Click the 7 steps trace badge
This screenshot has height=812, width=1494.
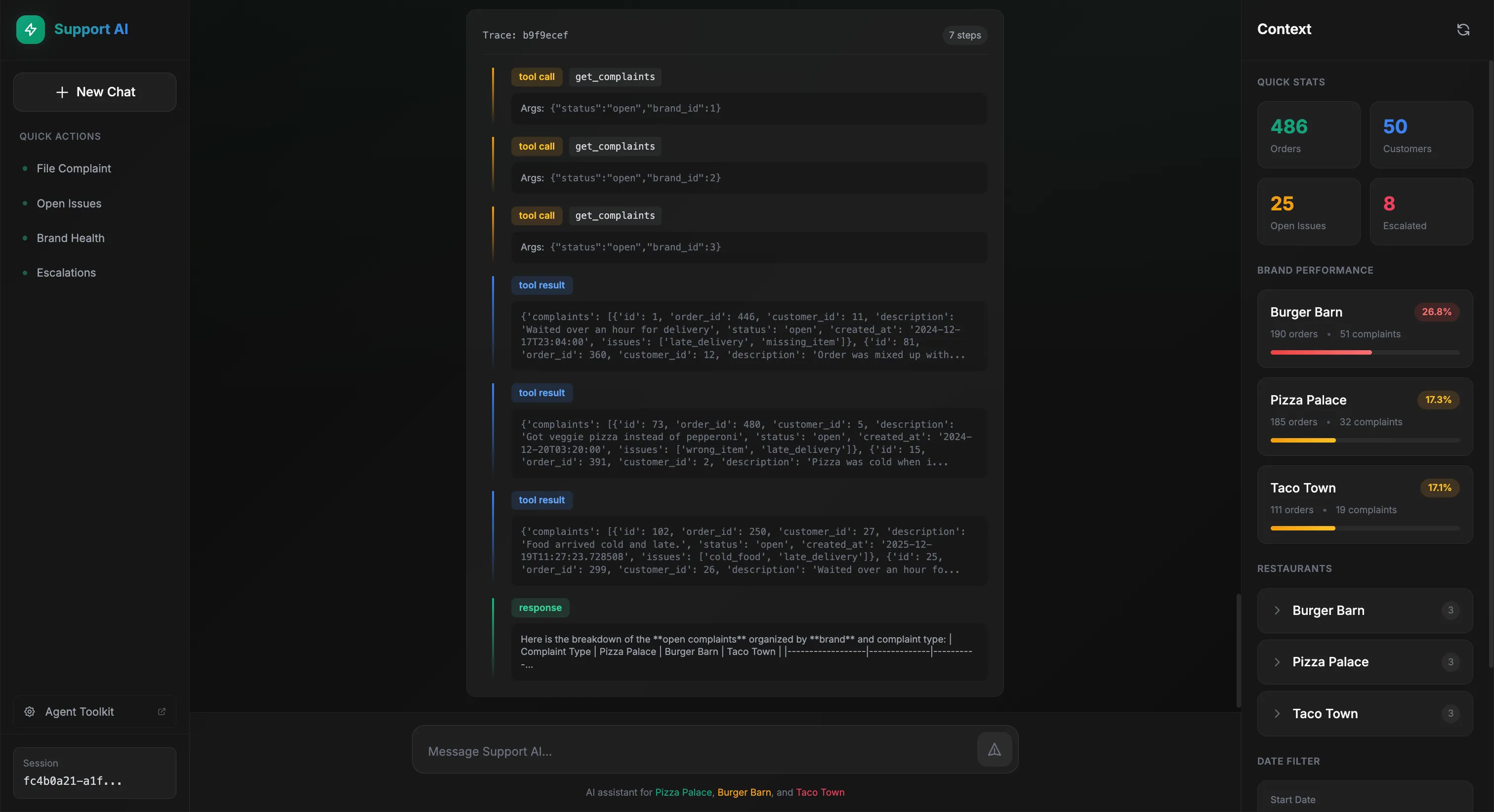964,36
